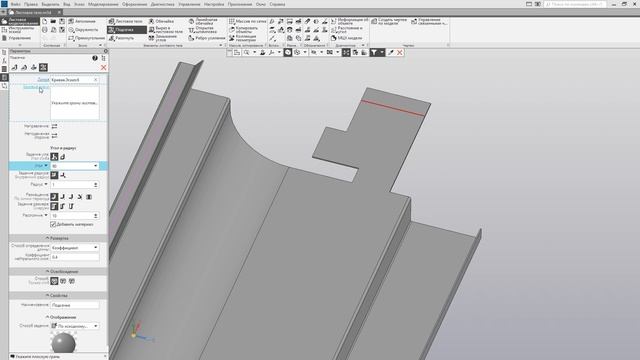Click highlighted fourth mode icon under Подсечка title
This screenshot has width=640, height=360.
tap(43, 67)
